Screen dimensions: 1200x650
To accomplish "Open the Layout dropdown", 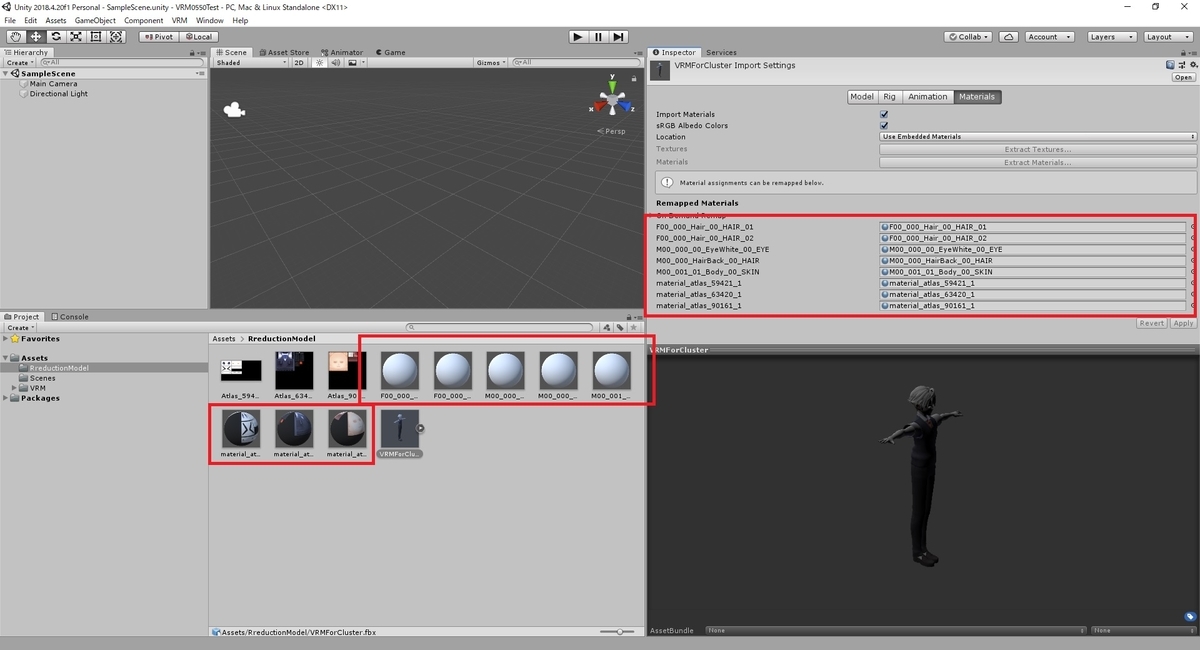I will tap(1166, 37).
